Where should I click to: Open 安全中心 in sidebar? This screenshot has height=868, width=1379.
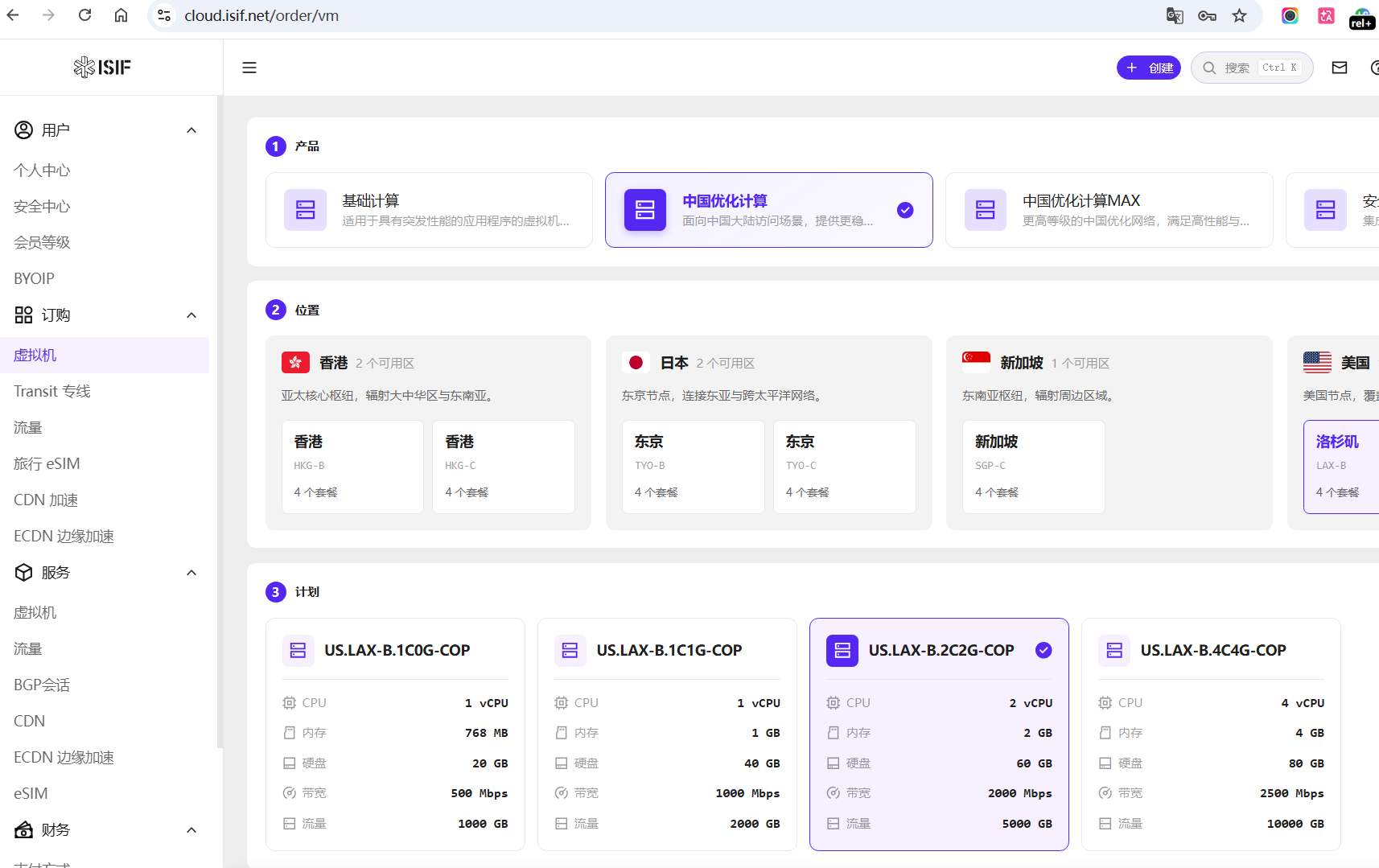coord(42,207)
